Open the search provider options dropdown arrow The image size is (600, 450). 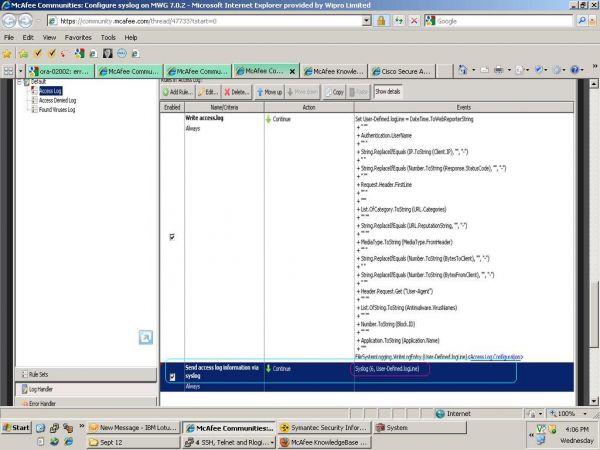tap(593, 21)
